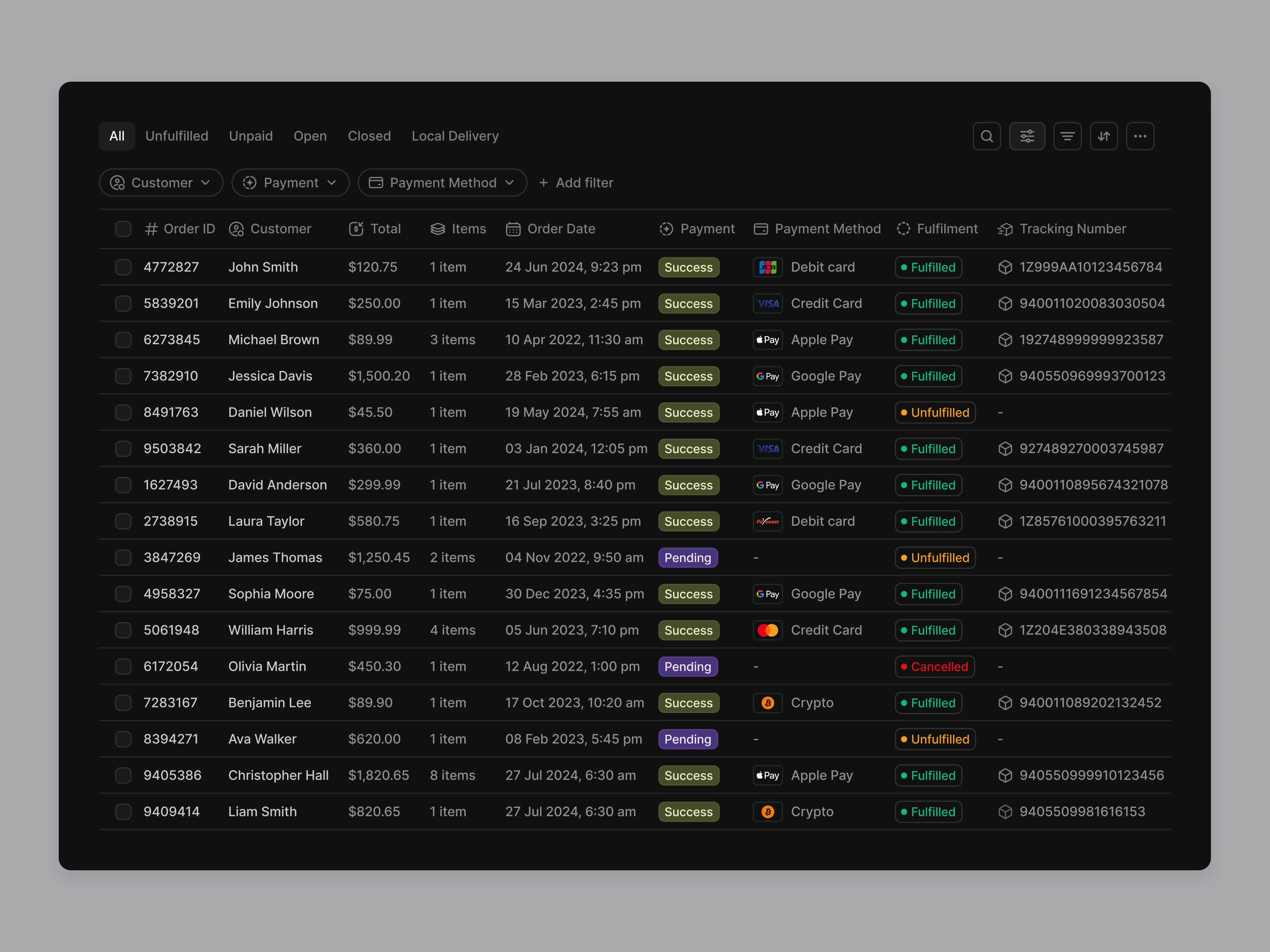Click the search magnifier icon
1270x952 pixels.
click(986, 136)
